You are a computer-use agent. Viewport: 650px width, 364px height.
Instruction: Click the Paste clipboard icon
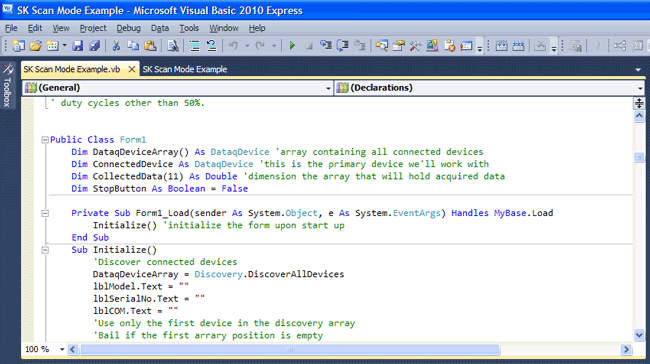point(150,46)
